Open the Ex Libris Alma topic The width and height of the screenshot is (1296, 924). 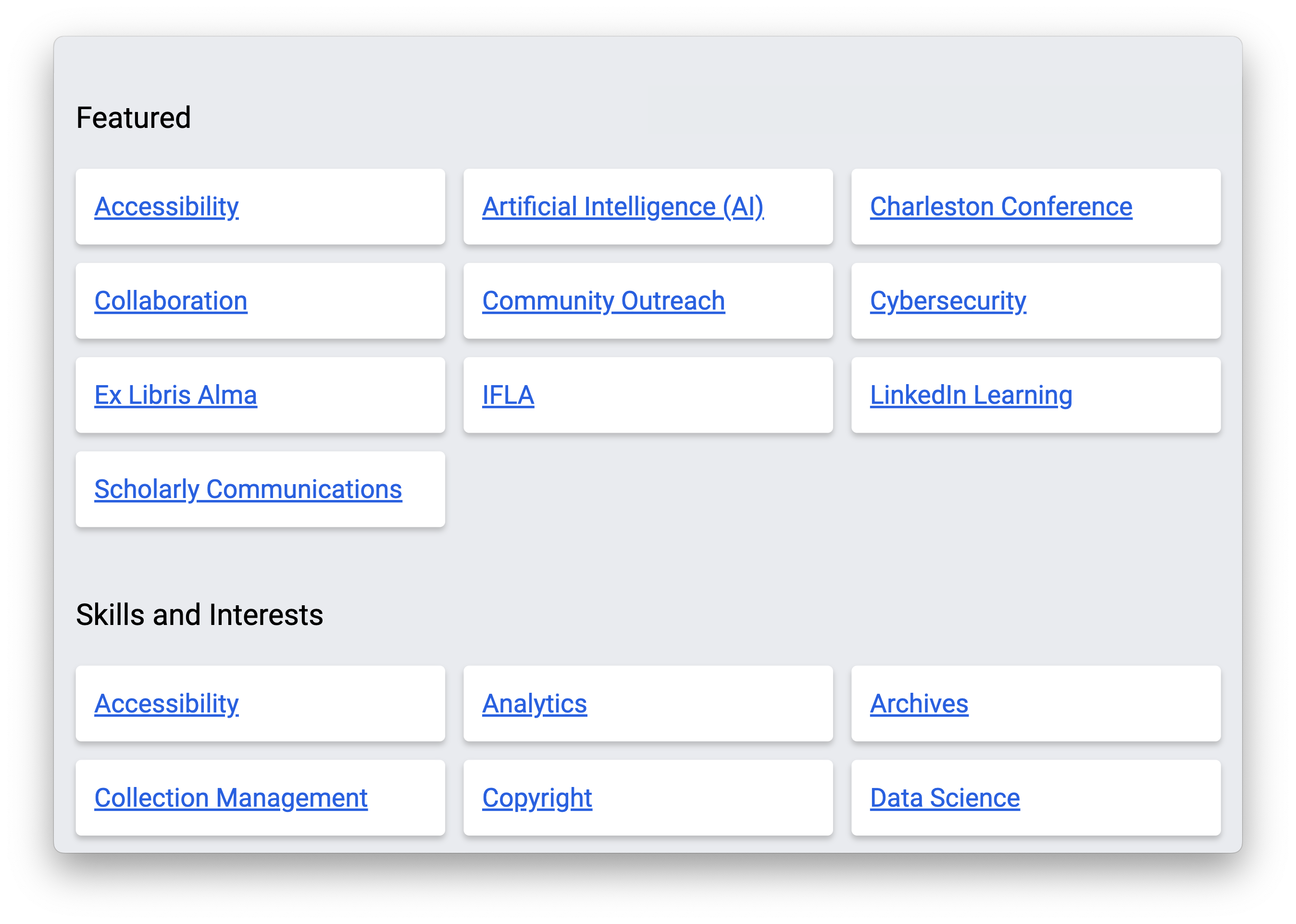point(175,396)
